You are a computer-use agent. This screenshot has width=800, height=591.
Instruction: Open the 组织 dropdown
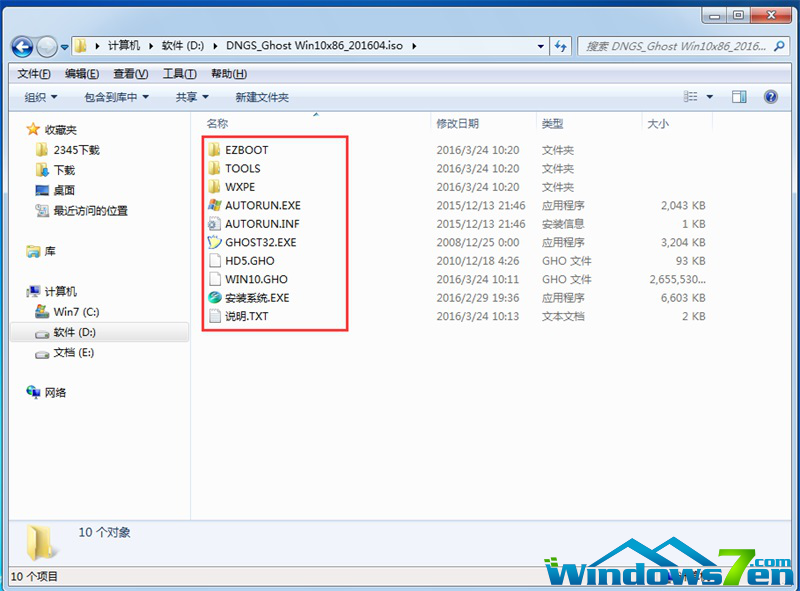point(41,97)
